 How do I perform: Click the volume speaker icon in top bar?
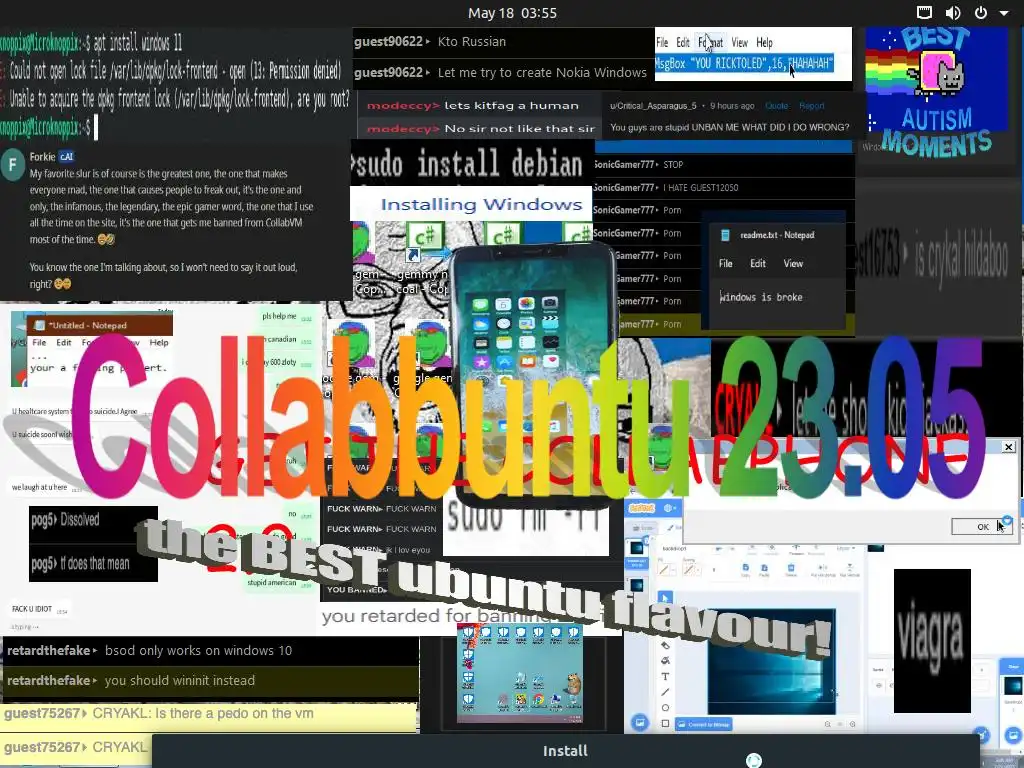953,12
